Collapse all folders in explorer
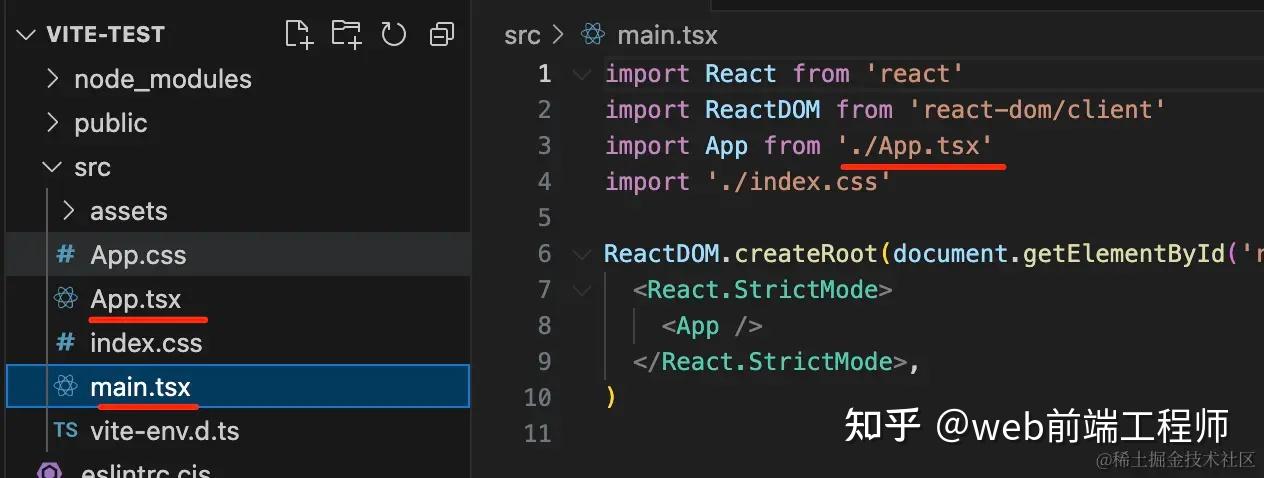This screenshot has width=1264, height=478. [441, 35]
